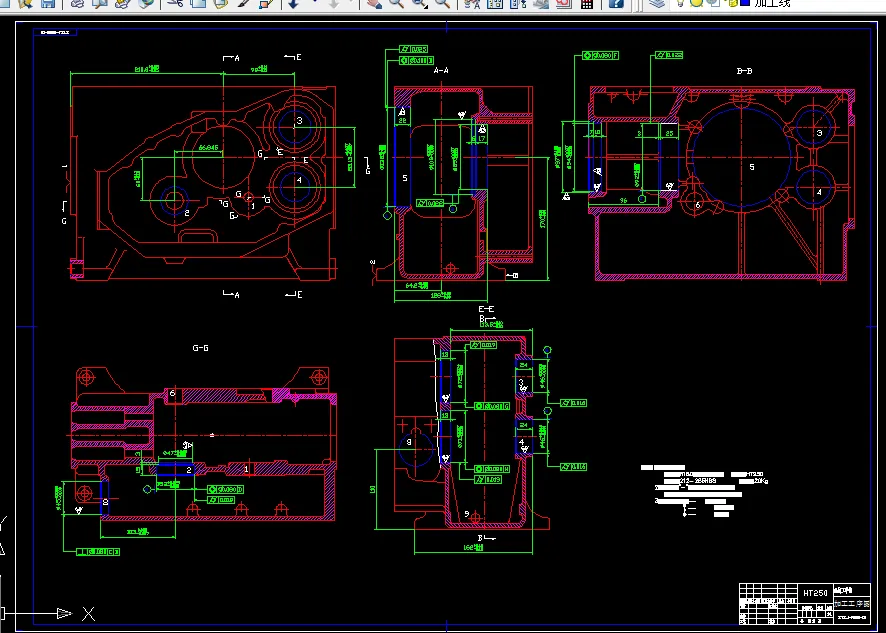Open Plot Preview from toolbar
886x633 pixels.
pos(100,3)
